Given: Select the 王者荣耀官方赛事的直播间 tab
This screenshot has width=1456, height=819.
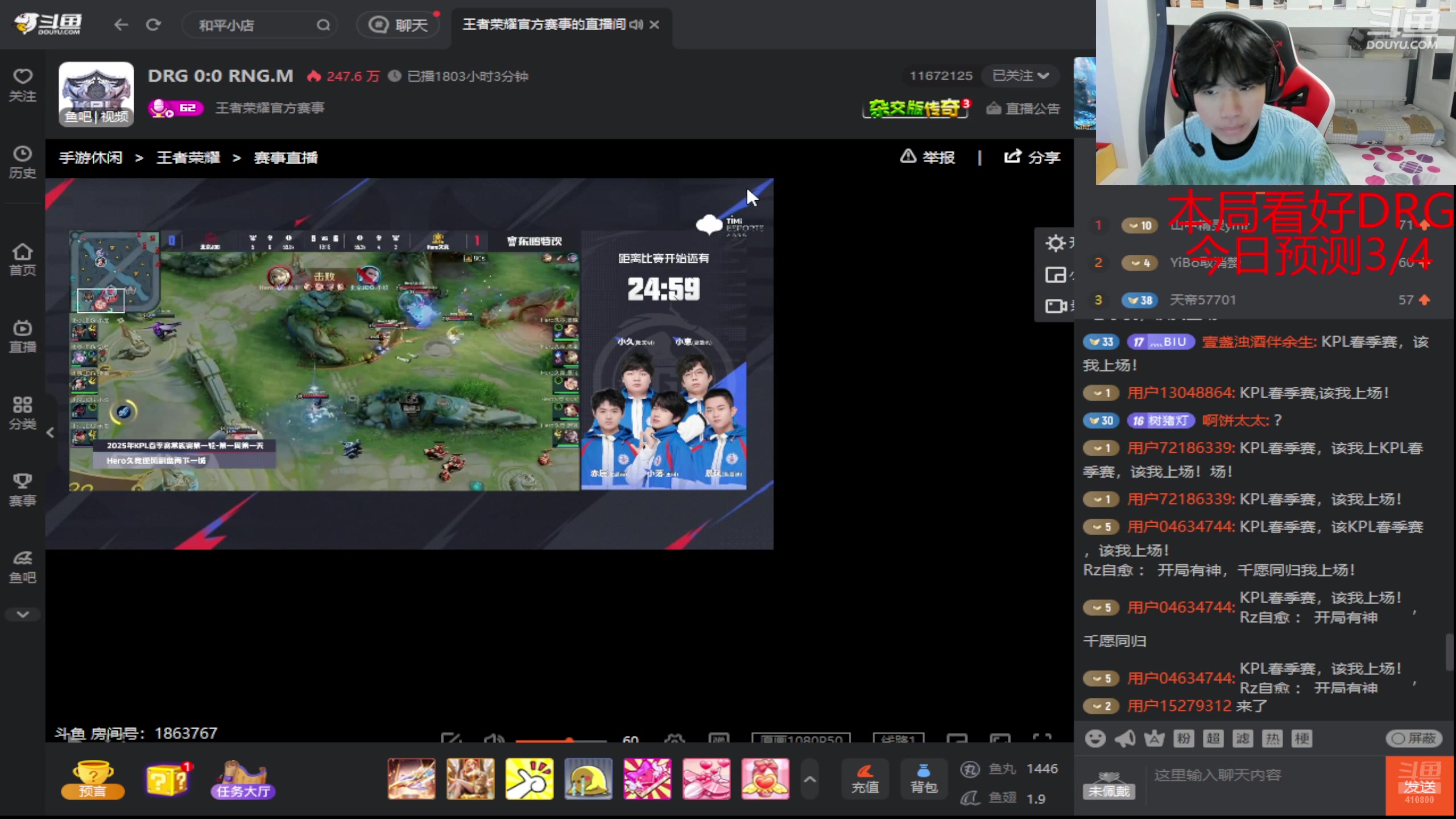Looking at the screenshot, I should [x=544, y=24].
